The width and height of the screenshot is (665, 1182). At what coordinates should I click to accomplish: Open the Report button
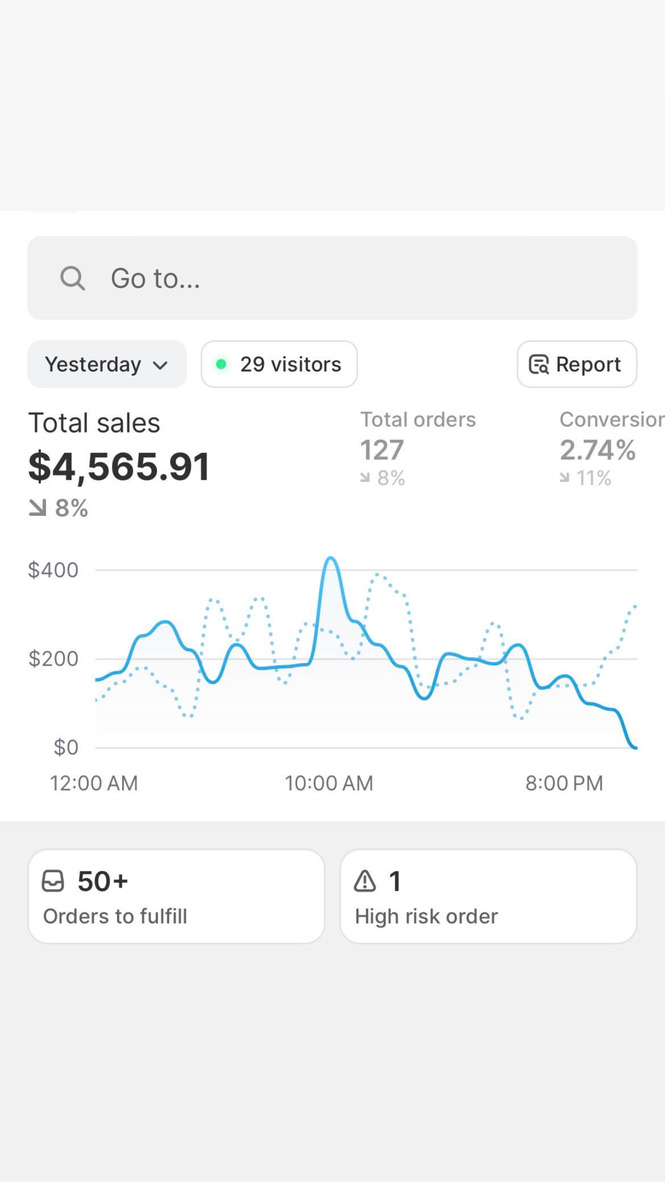click(x=577, y=364)
